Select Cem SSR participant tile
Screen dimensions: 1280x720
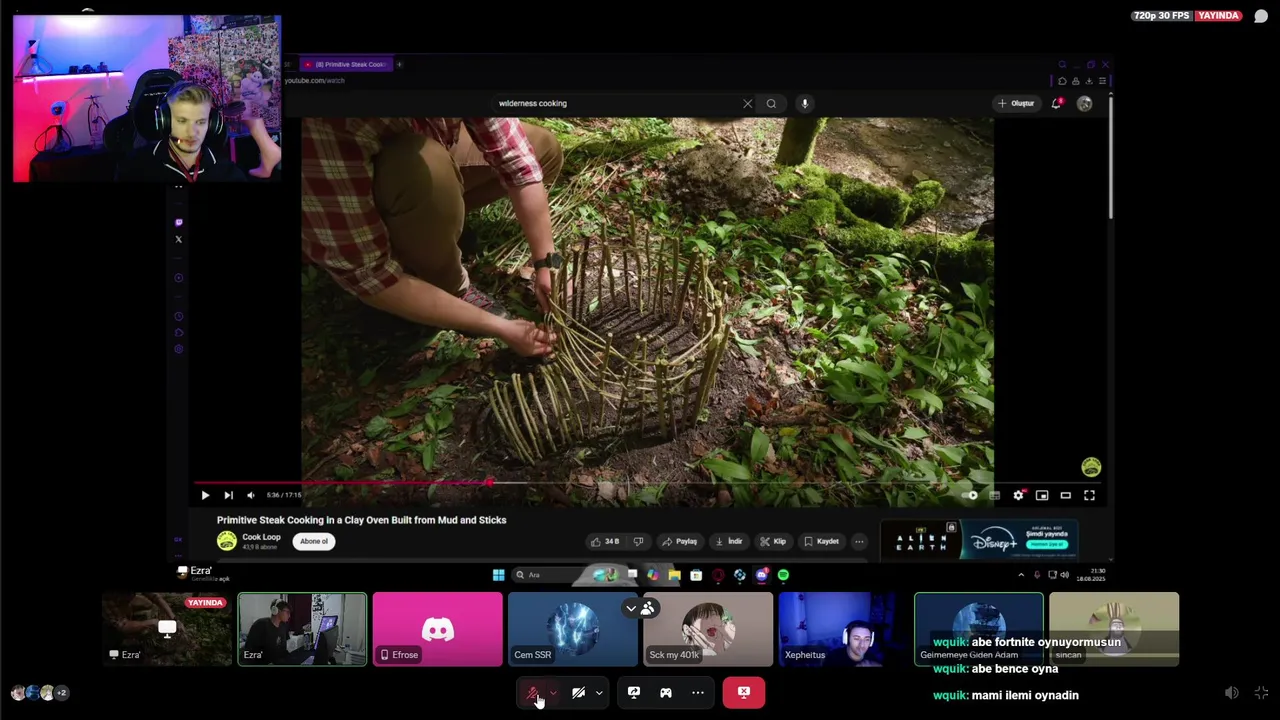click(573, 629)
